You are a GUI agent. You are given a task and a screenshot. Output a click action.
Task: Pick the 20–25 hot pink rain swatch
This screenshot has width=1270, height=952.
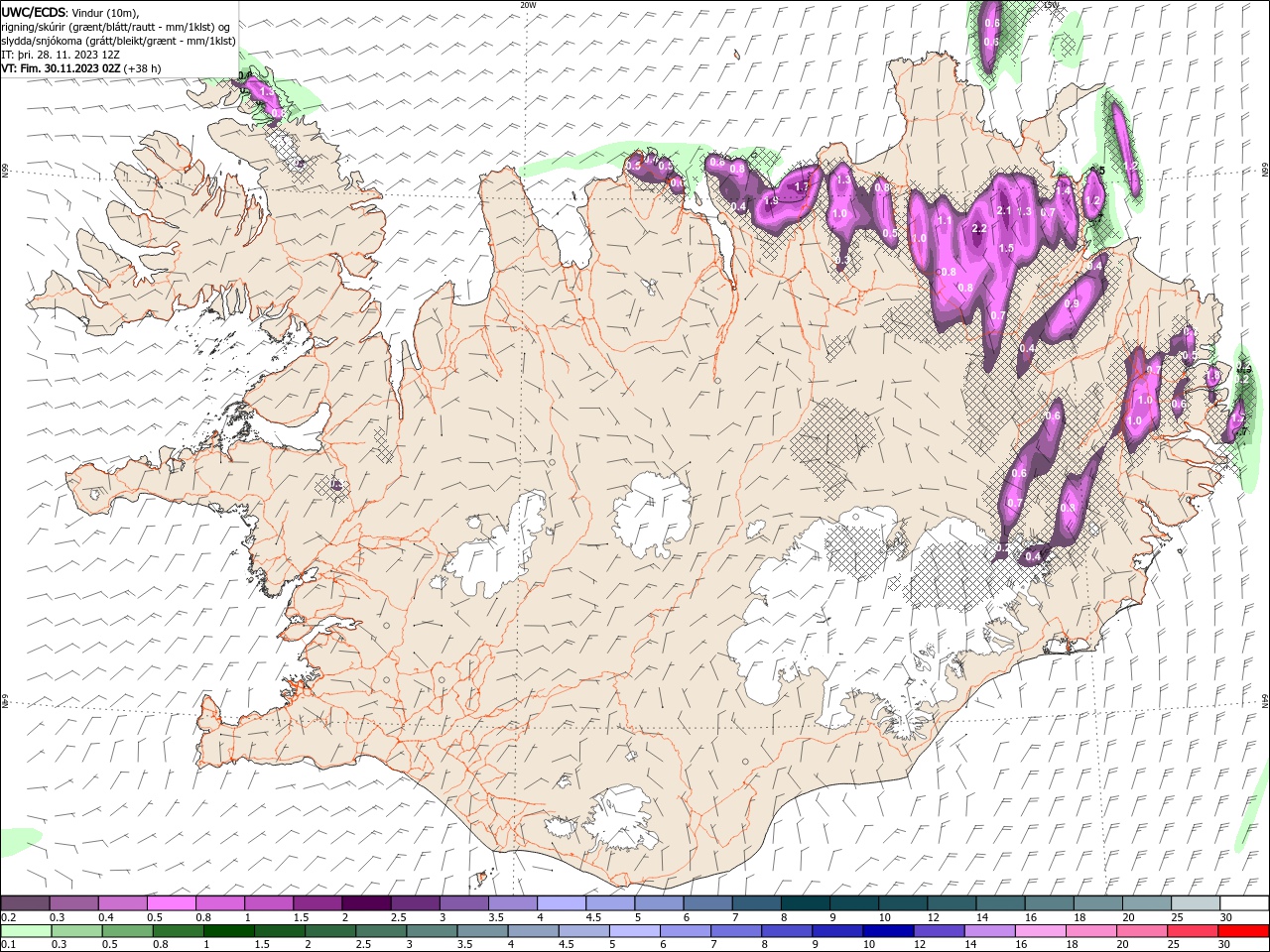click(1140, 930)
